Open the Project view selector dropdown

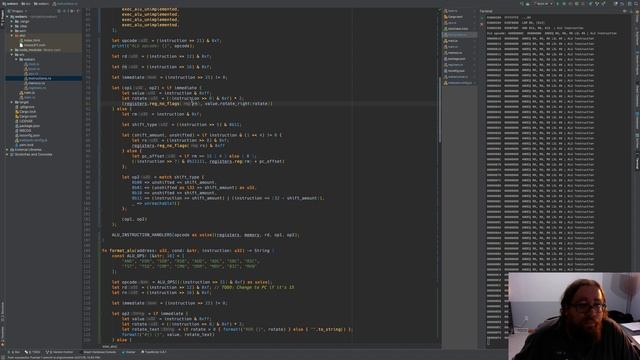(17, 11)
